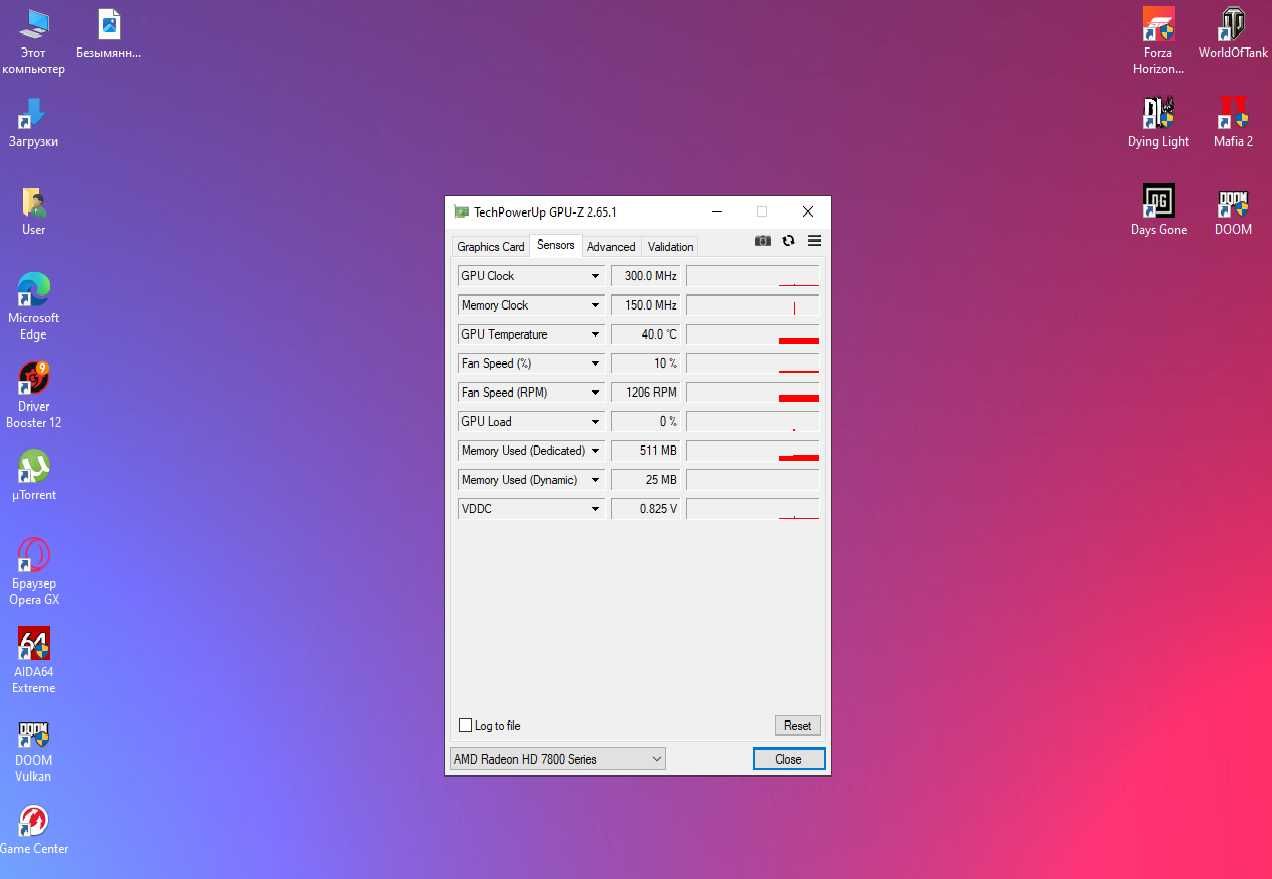This screenshot has height=879, width=1272.
Task: Expand the GPU Temperature dropdown
Action: coord(595,334)
